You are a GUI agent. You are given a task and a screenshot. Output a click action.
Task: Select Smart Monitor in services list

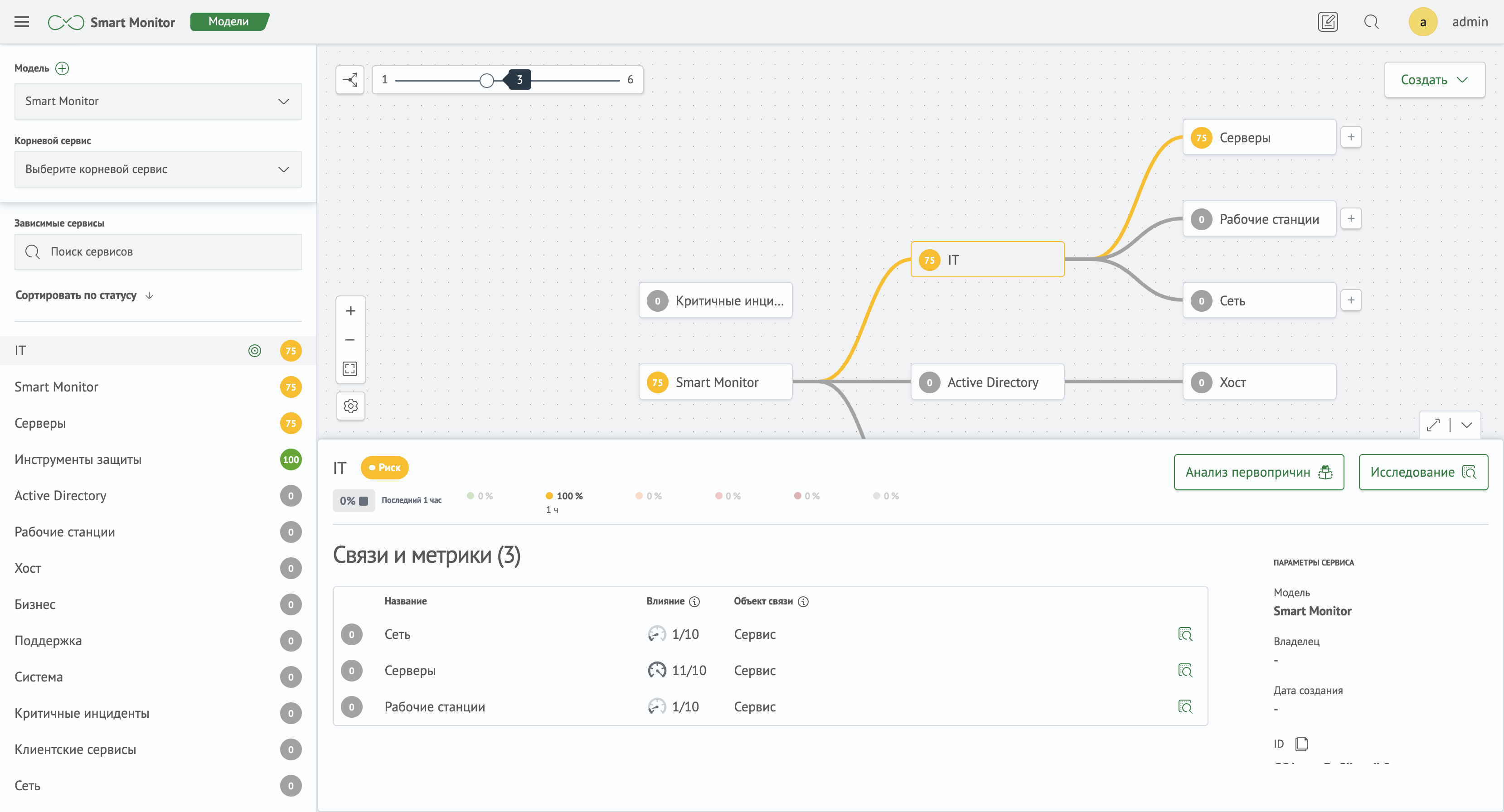coord(158,387)
